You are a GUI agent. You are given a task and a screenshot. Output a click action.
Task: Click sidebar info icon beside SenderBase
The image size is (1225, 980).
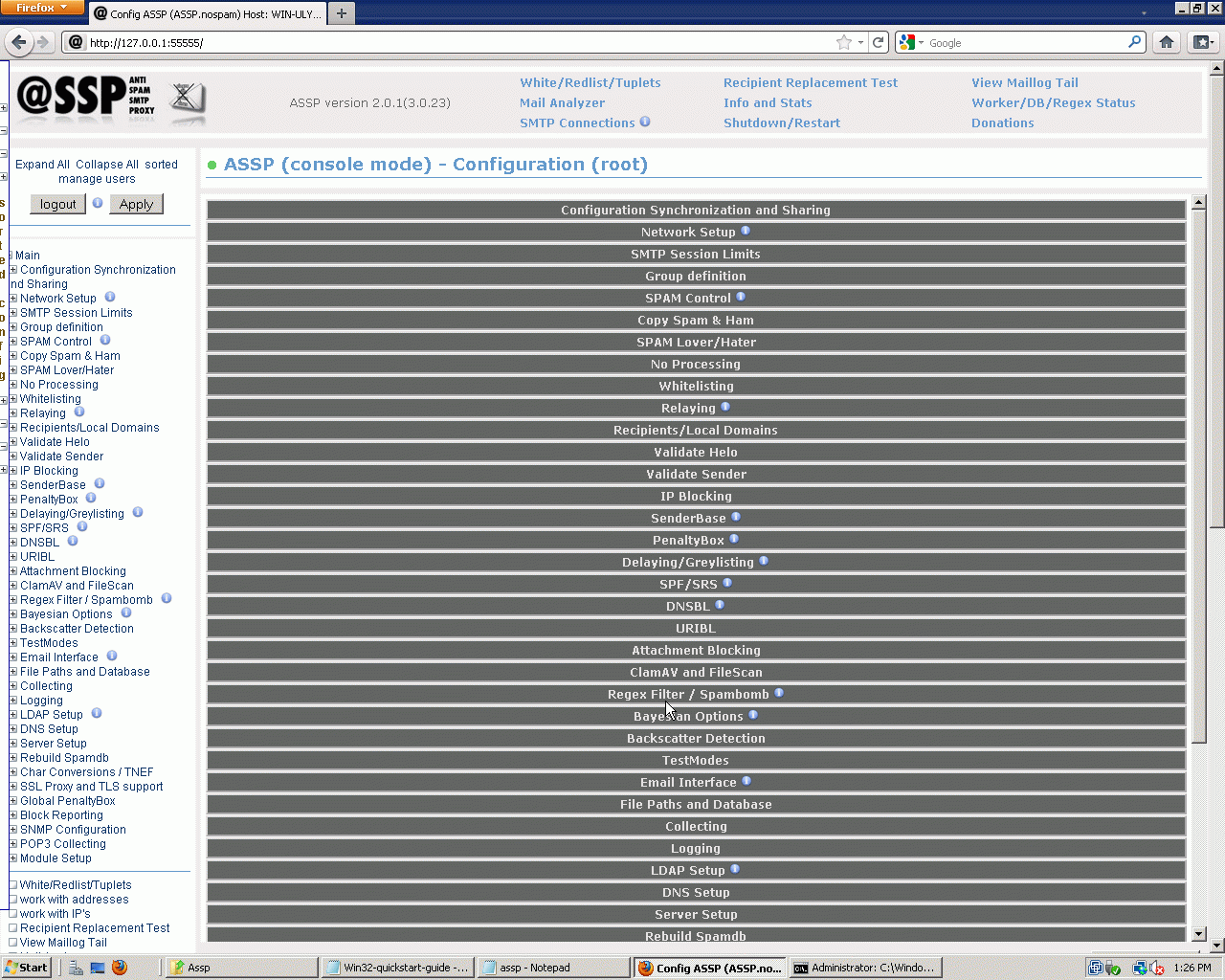coord(100,483)
